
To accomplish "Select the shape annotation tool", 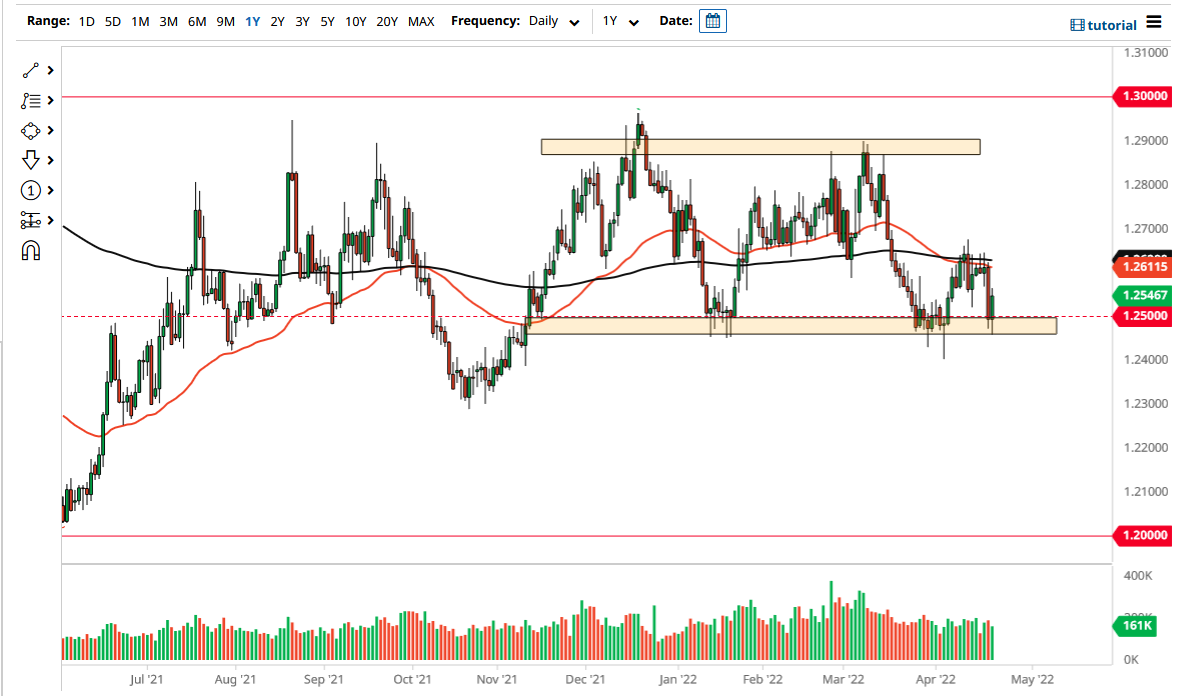I will pos(28,130).
